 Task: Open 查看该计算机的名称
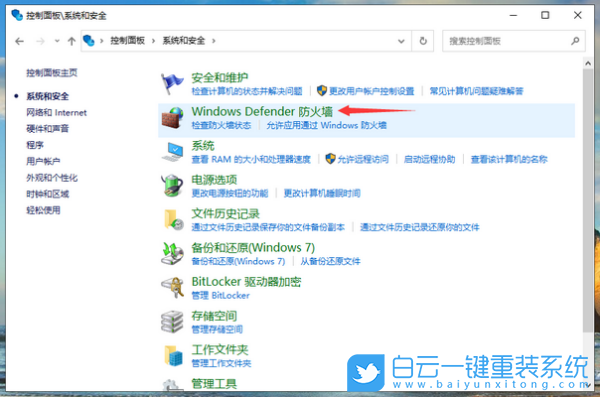pos(509,159)
